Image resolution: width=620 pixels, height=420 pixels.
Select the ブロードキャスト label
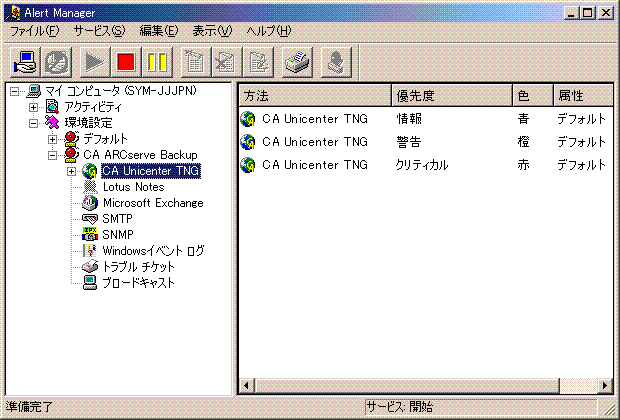(138, 282)
